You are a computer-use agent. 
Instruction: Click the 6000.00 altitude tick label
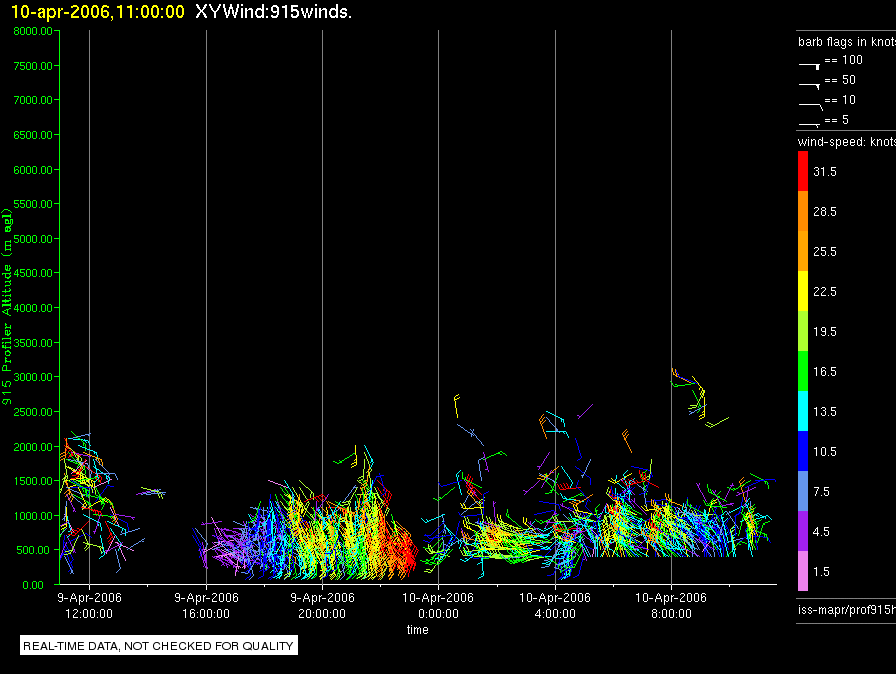[33, 170]
